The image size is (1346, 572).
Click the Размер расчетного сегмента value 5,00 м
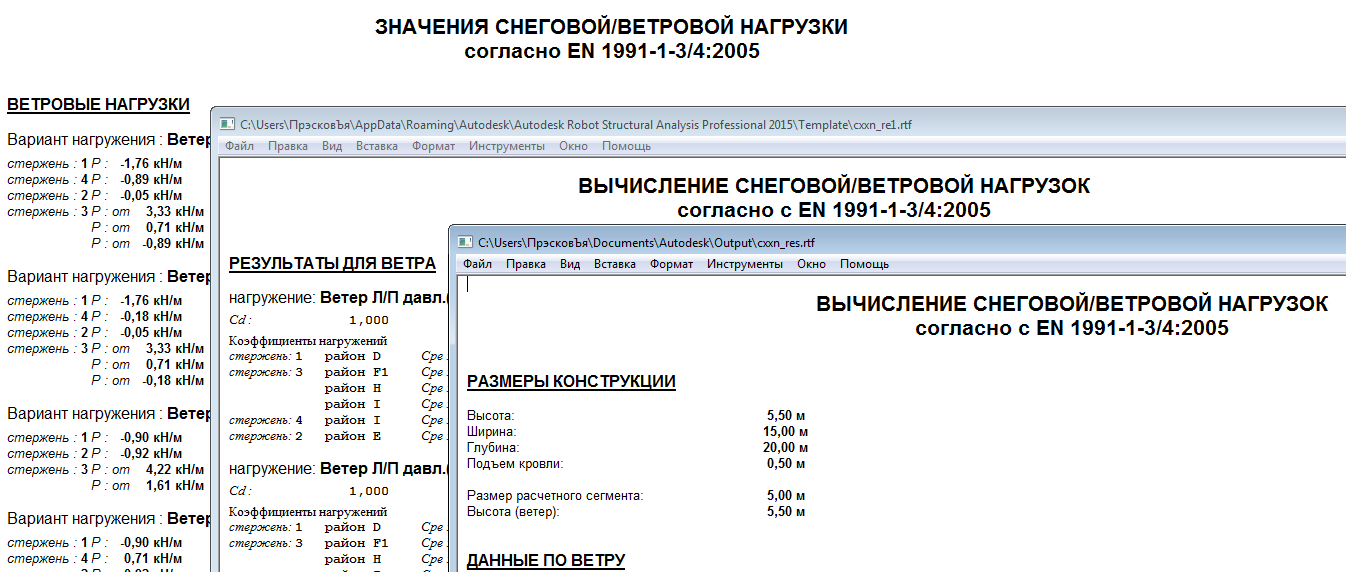coord(786,496)
